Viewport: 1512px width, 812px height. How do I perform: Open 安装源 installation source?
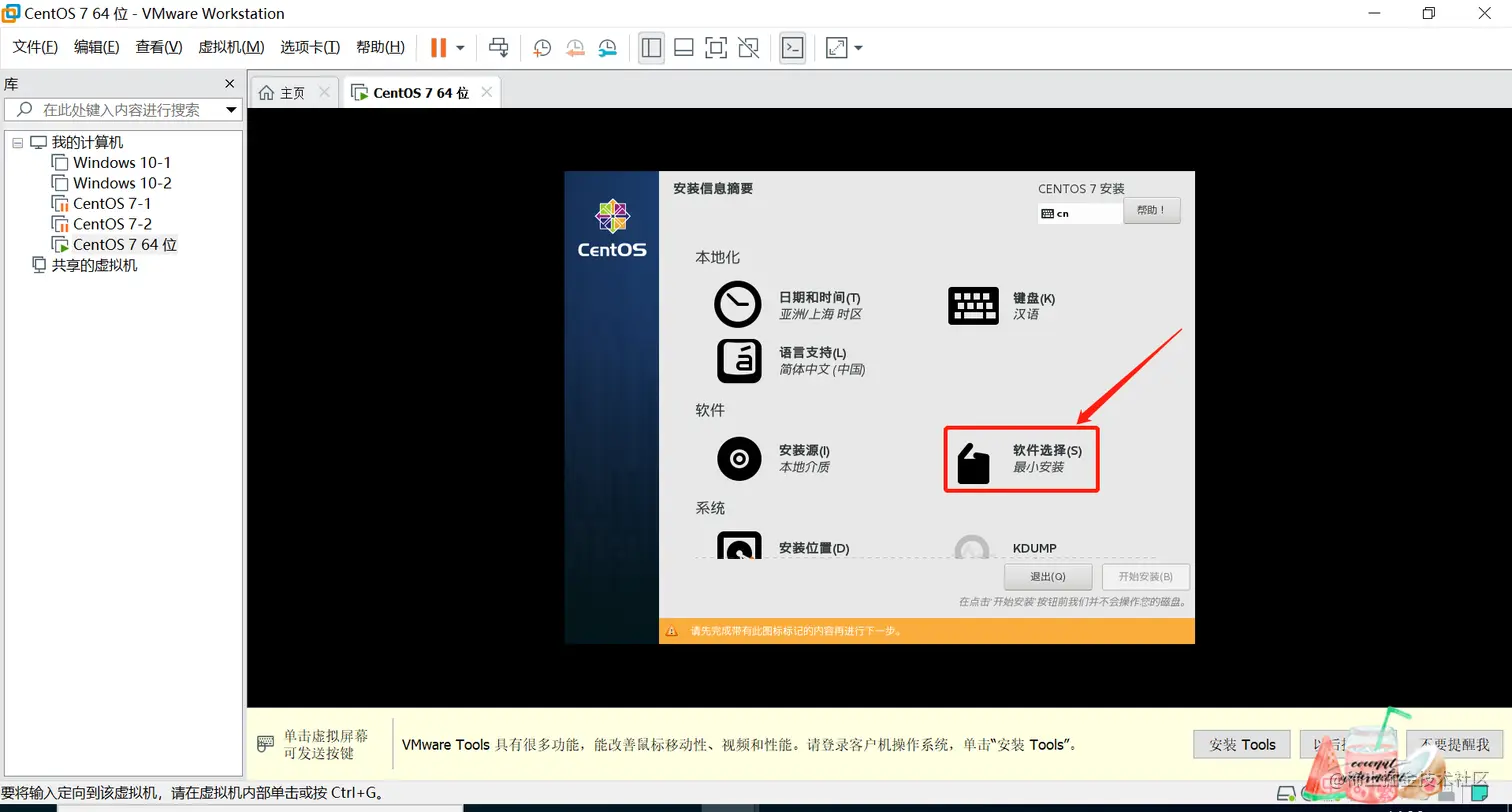[x=775, y=459]
